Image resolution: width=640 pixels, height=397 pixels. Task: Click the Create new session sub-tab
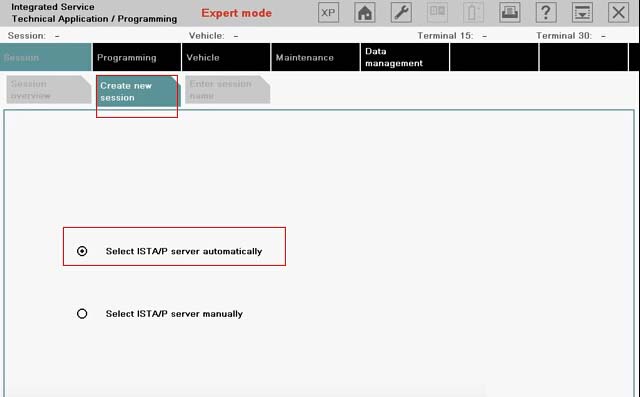click(138, 91)
